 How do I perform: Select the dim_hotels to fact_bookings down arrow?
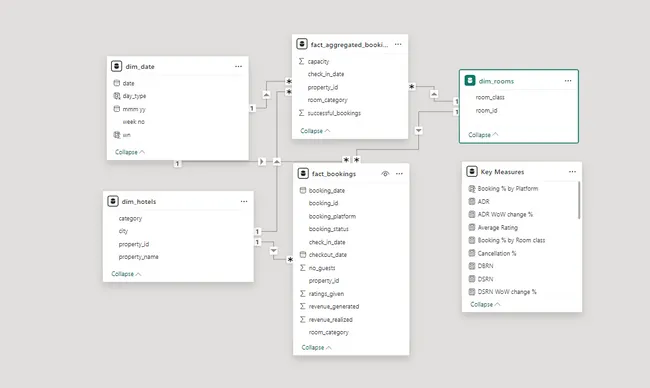coord(274,251)
